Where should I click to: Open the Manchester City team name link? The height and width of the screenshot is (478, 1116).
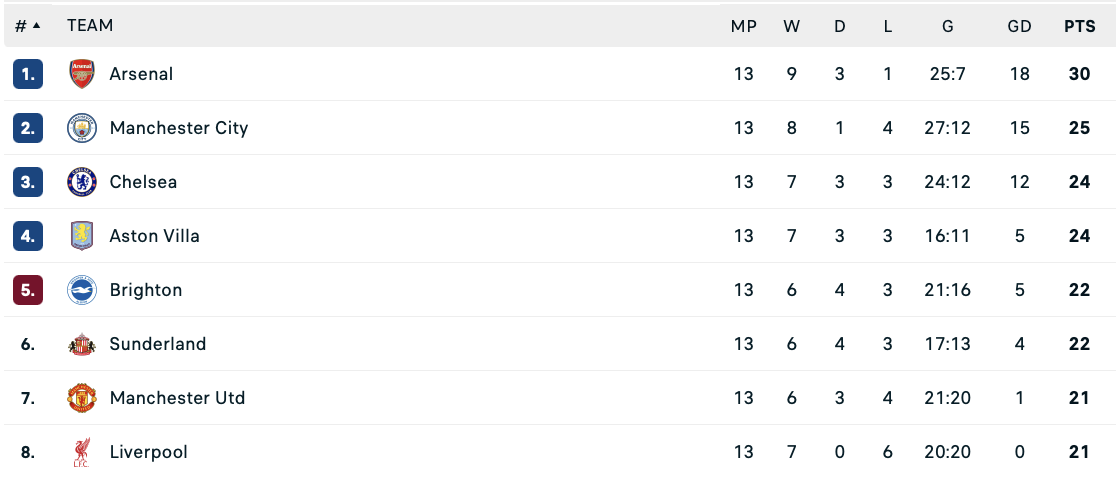tap(178, 128)
